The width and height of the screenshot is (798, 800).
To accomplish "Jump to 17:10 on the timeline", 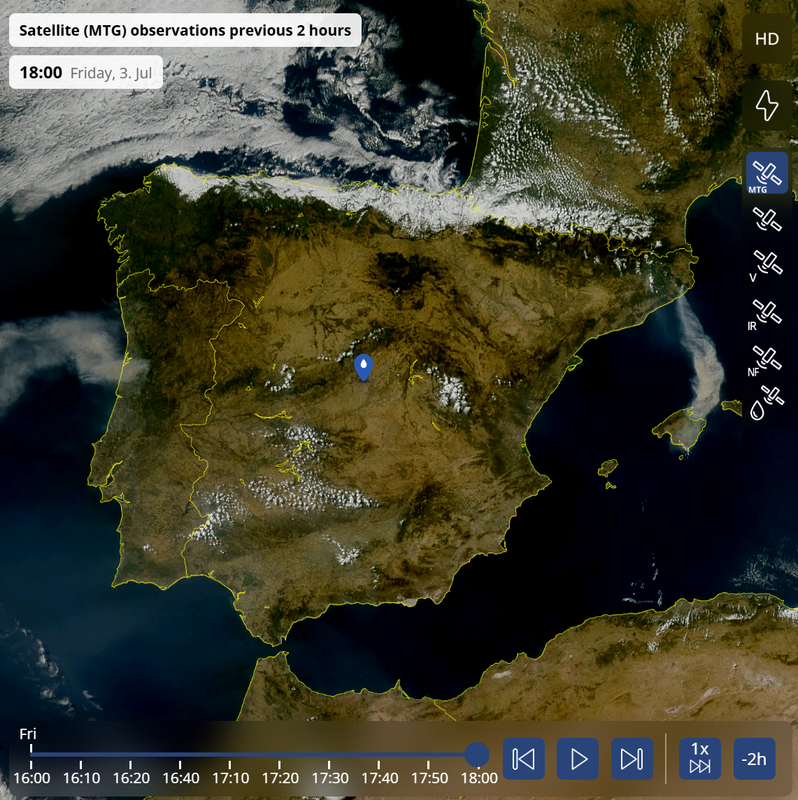I will coord(231,778).
